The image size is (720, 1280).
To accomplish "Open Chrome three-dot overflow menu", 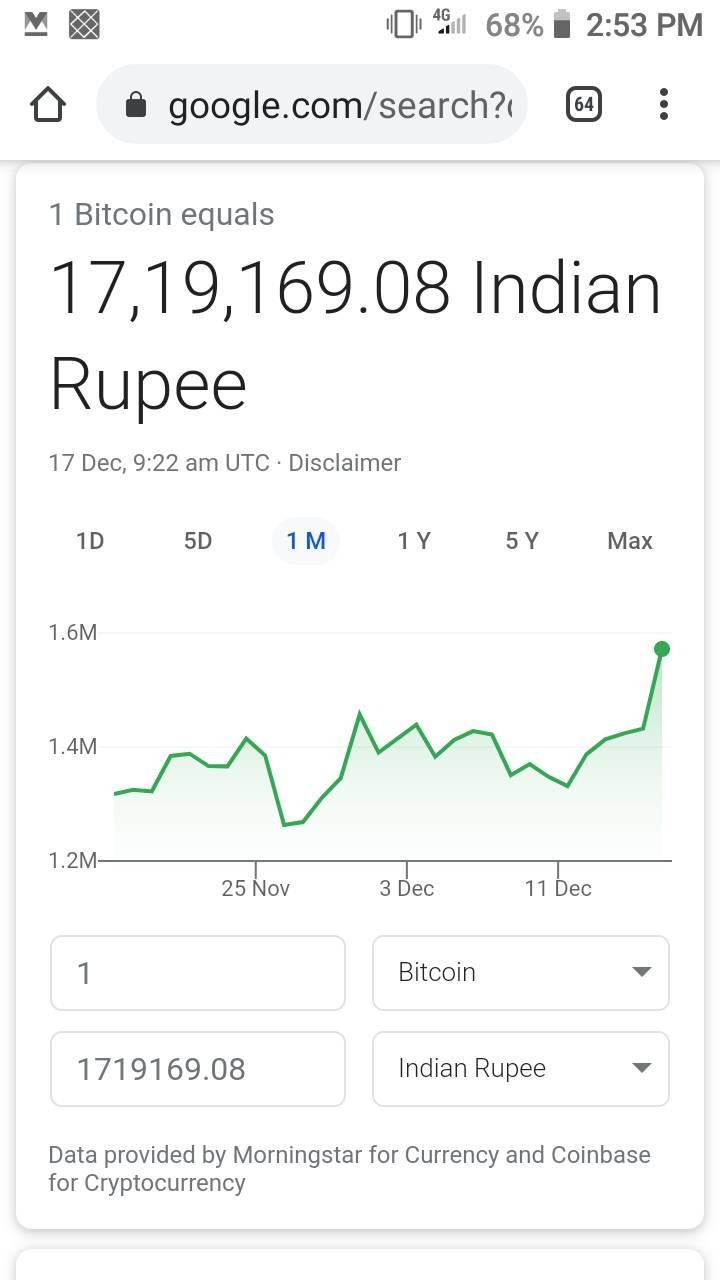I will (x=664, y=104).
